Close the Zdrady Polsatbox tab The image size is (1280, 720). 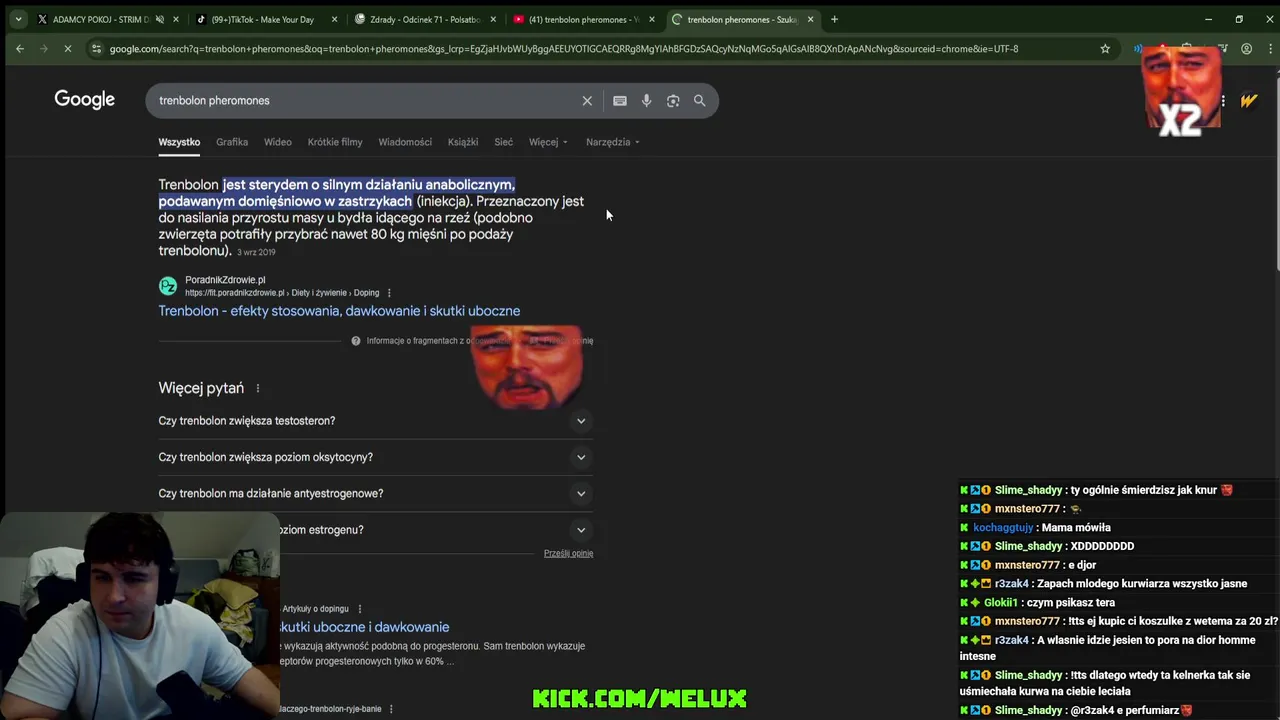pos(493,19)
